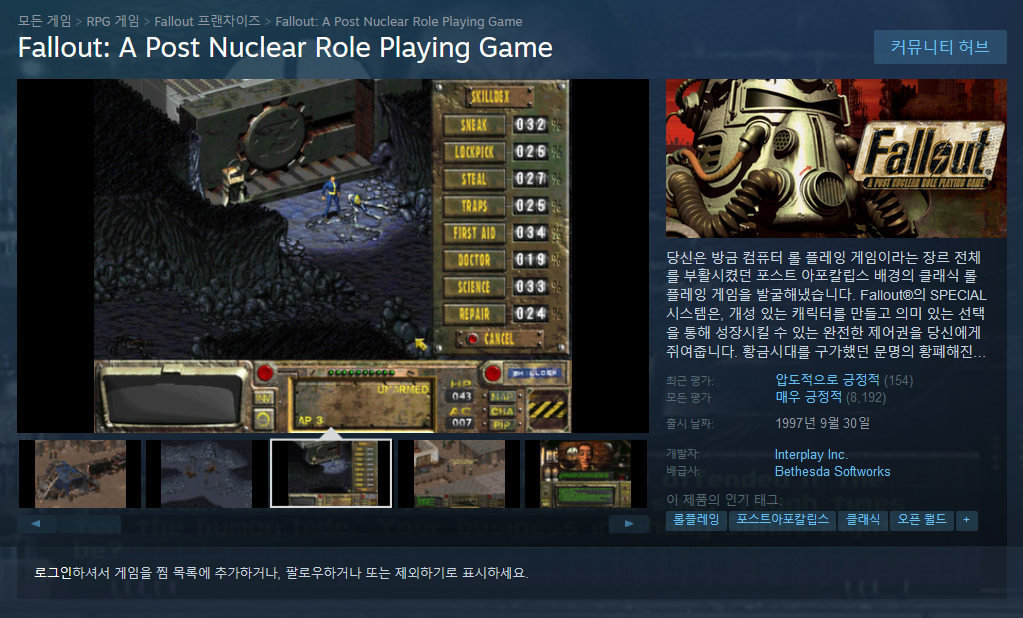Select the dark cave screenshot thumbnail

[206, 474]
